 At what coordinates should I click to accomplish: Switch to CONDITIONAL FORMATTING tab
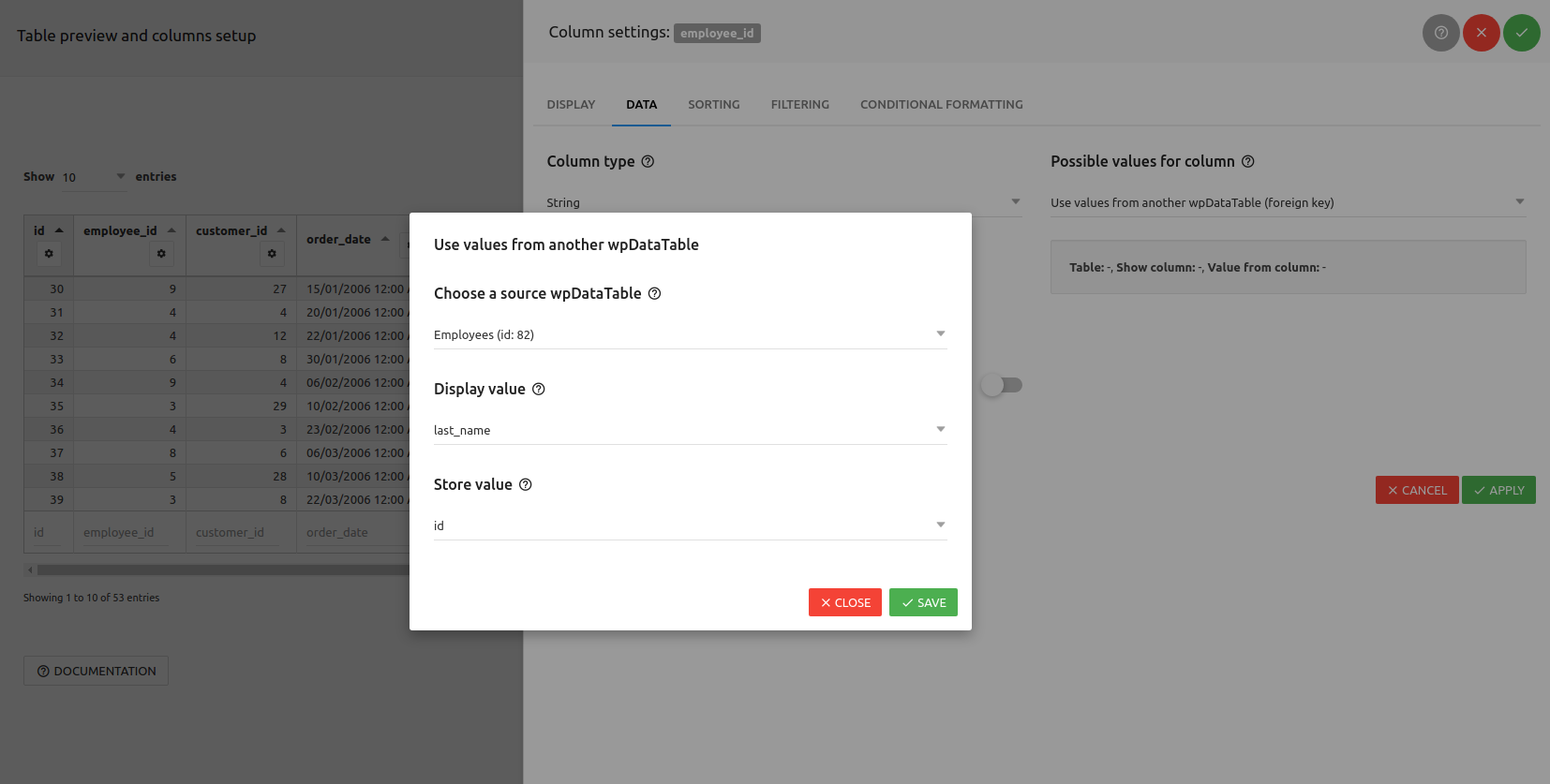[942, 105]
